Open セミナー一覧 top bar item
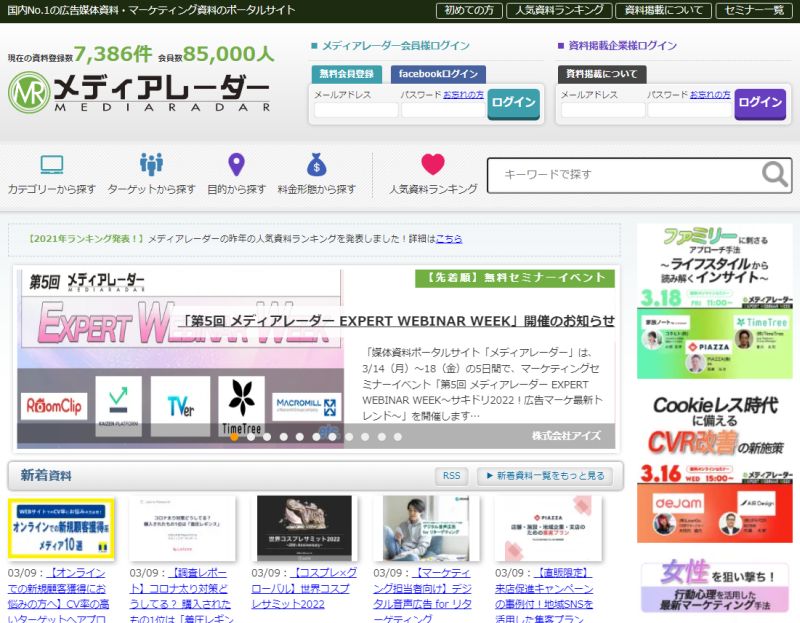800x623 pixels. [x=754, y=10]
